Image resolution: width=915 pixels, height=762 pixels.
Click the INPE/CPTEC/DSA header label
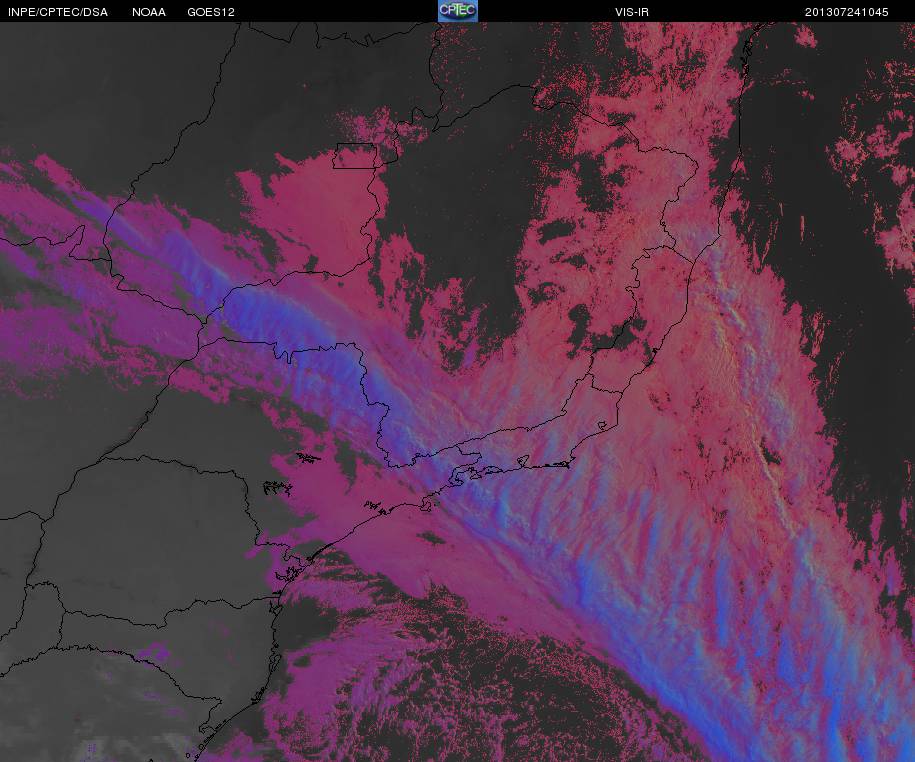tap(58, 12)
